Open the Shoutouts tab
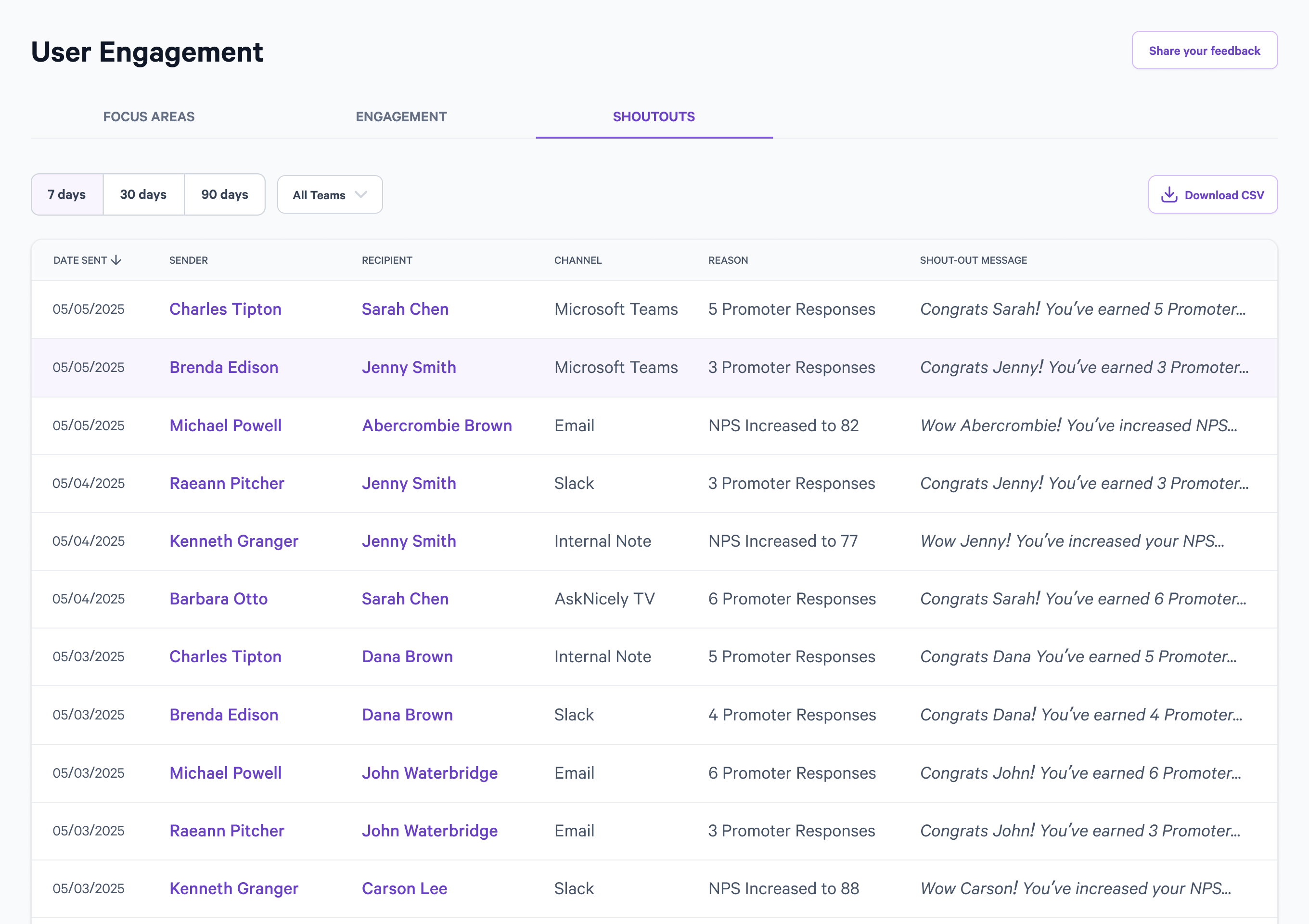This screenshot has width=1309, height=924. click(x=654, y=117)
